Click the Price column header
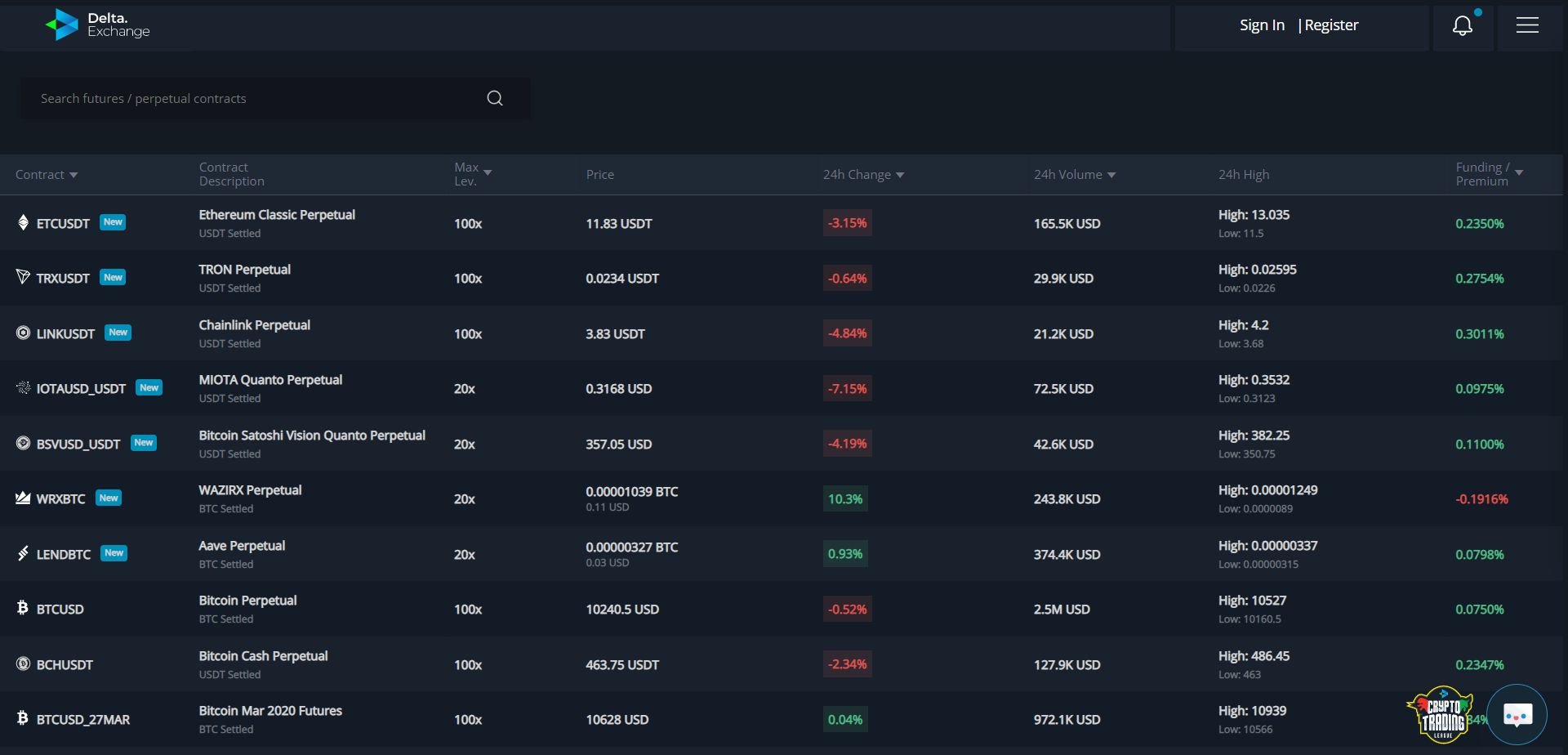This screenshot has height=755, width=1568. tap(600, 175)
